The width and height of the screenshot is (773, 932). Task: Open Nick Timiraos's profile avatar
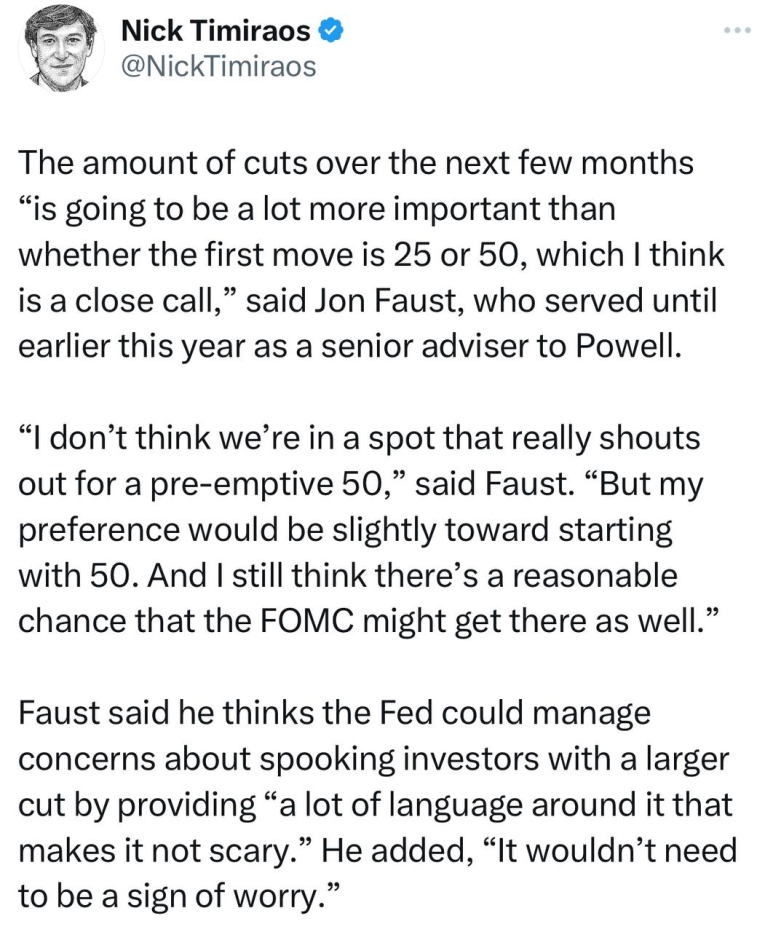[x=61, y=51]
